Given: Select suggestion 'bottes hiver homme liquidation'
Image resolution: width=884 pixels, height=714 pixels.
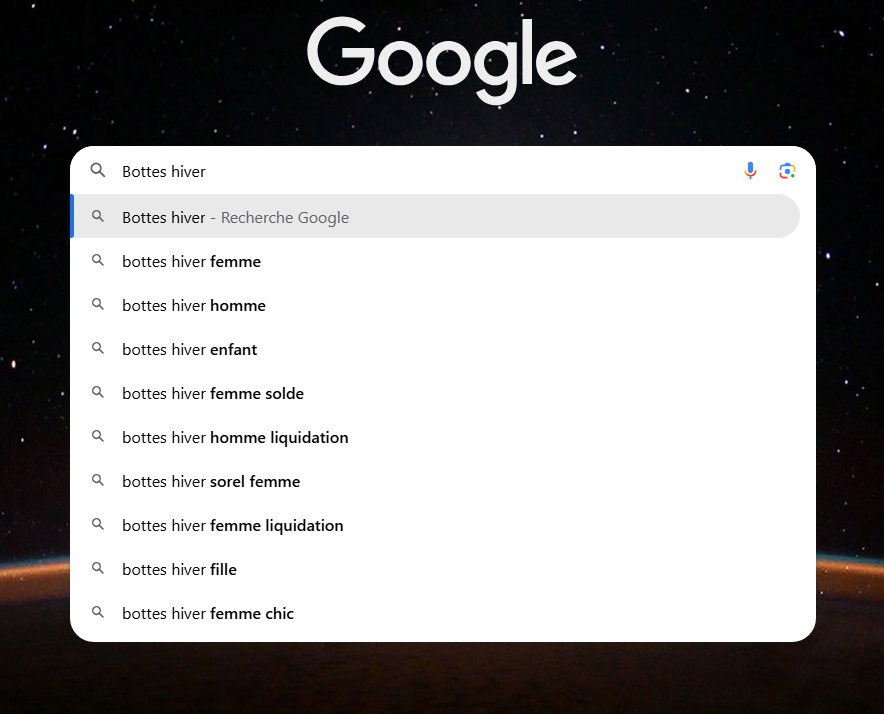Looking at the screenshot, I should point(435,437).
